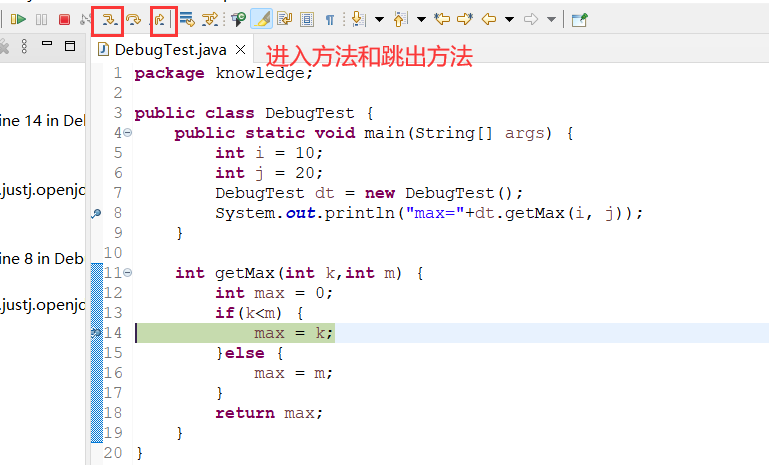Viewport: 769px width, 465px height.
Task: Click the Pin Editor icon
Action: click(579, 20)
